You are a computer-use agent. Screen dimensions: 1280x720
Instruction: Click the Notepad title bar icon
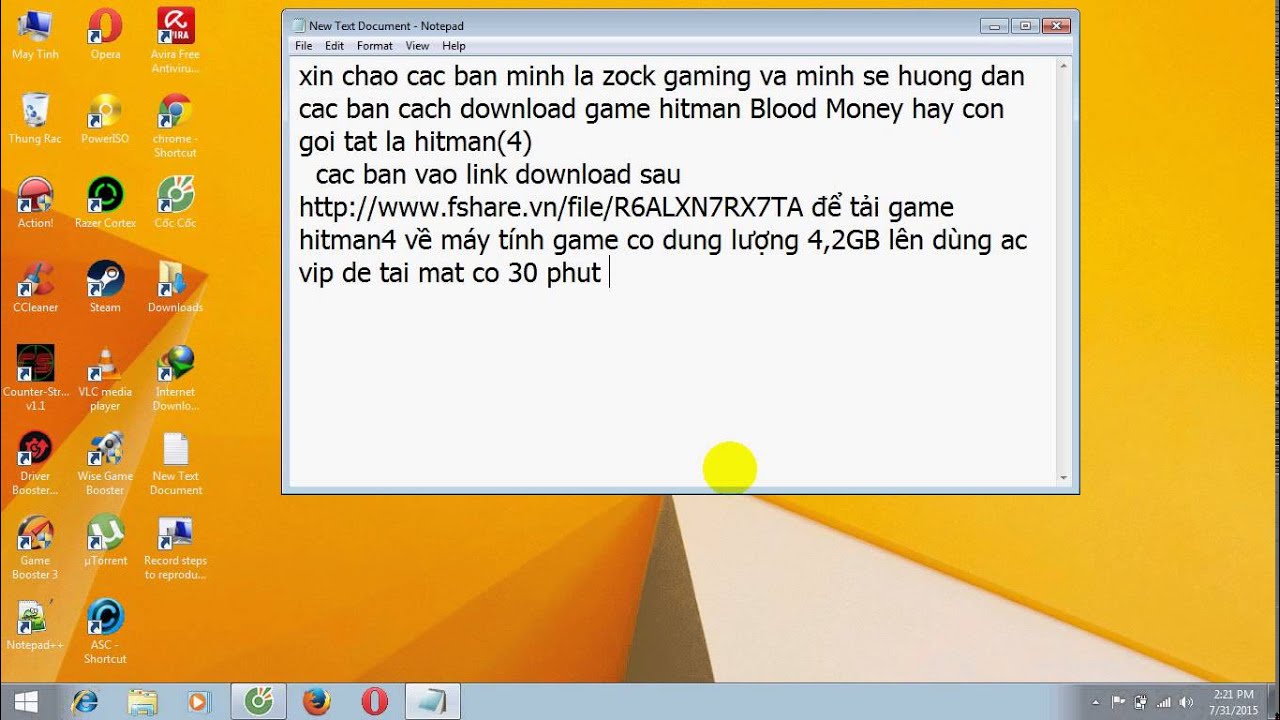tap(297, 26)
